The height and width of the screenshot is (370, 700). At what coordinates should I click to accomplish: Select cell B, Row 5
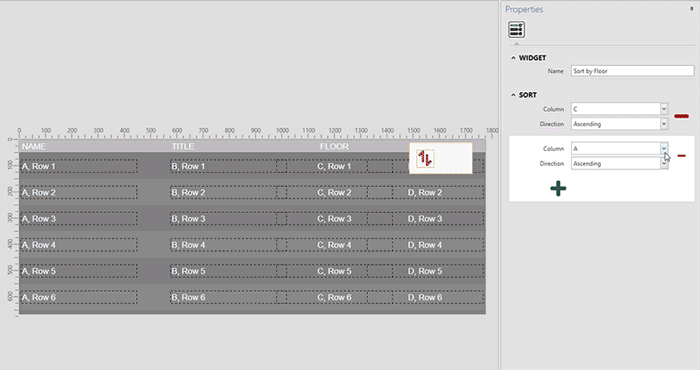(x=228, y=271)
